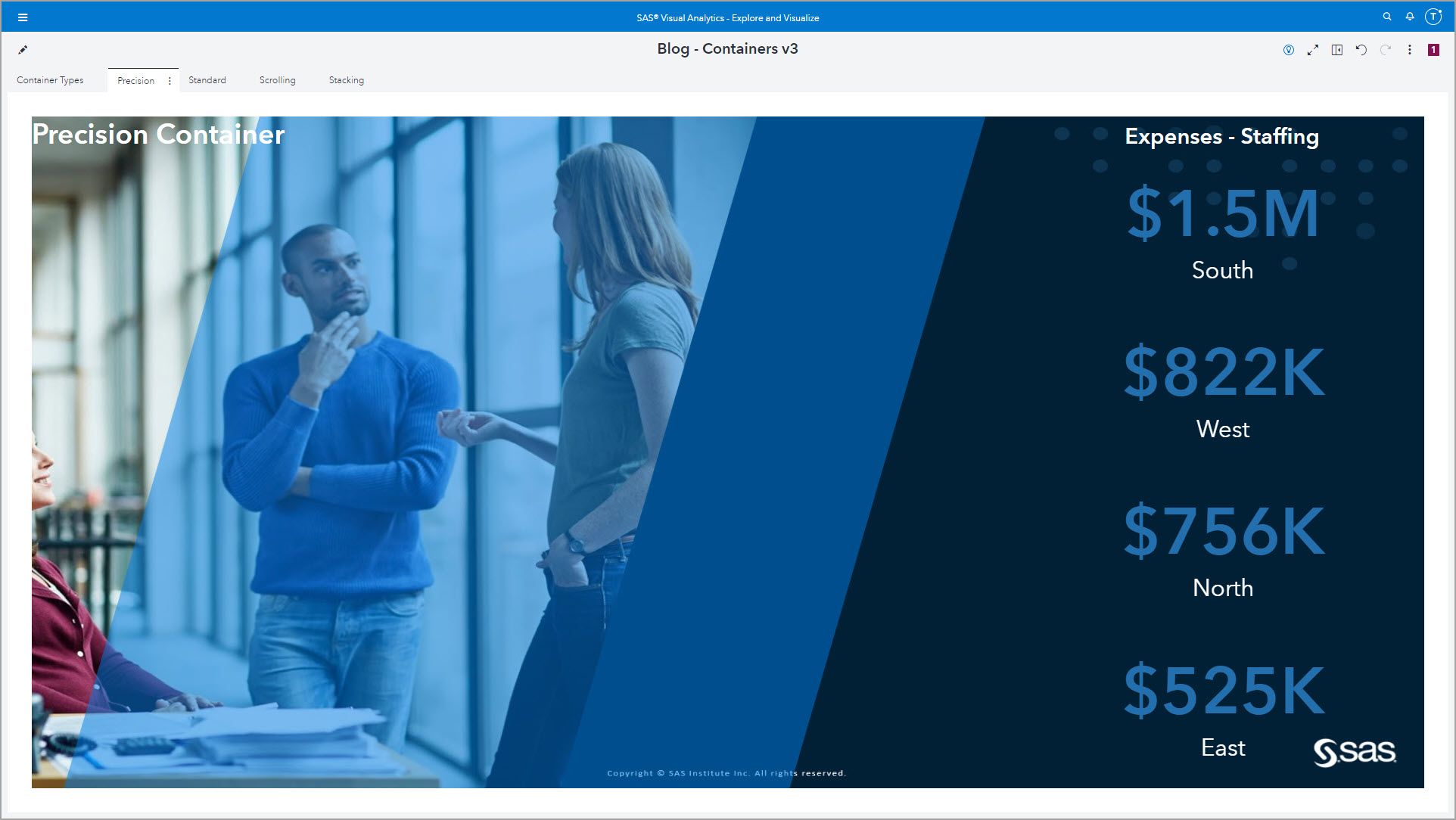Click the magenta number 1 badge
Image resolution: width=1456 pixels, height=820 pixels.
(x=1433, y=50)
